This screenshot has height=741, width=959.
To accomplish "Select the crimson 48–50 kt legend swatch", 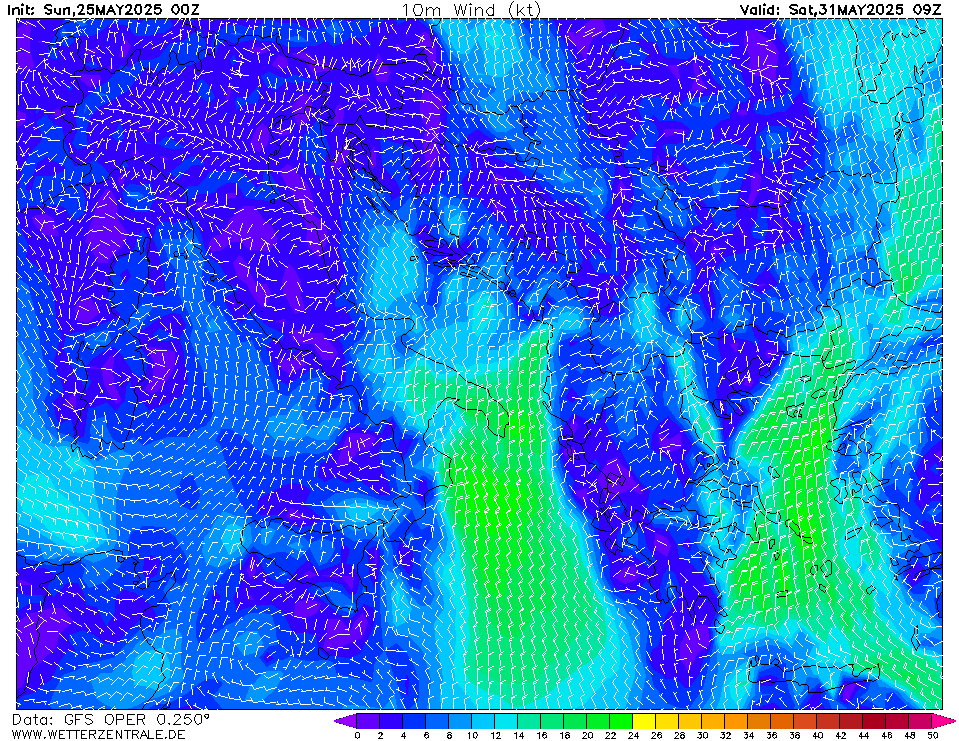I will (921, 721).
